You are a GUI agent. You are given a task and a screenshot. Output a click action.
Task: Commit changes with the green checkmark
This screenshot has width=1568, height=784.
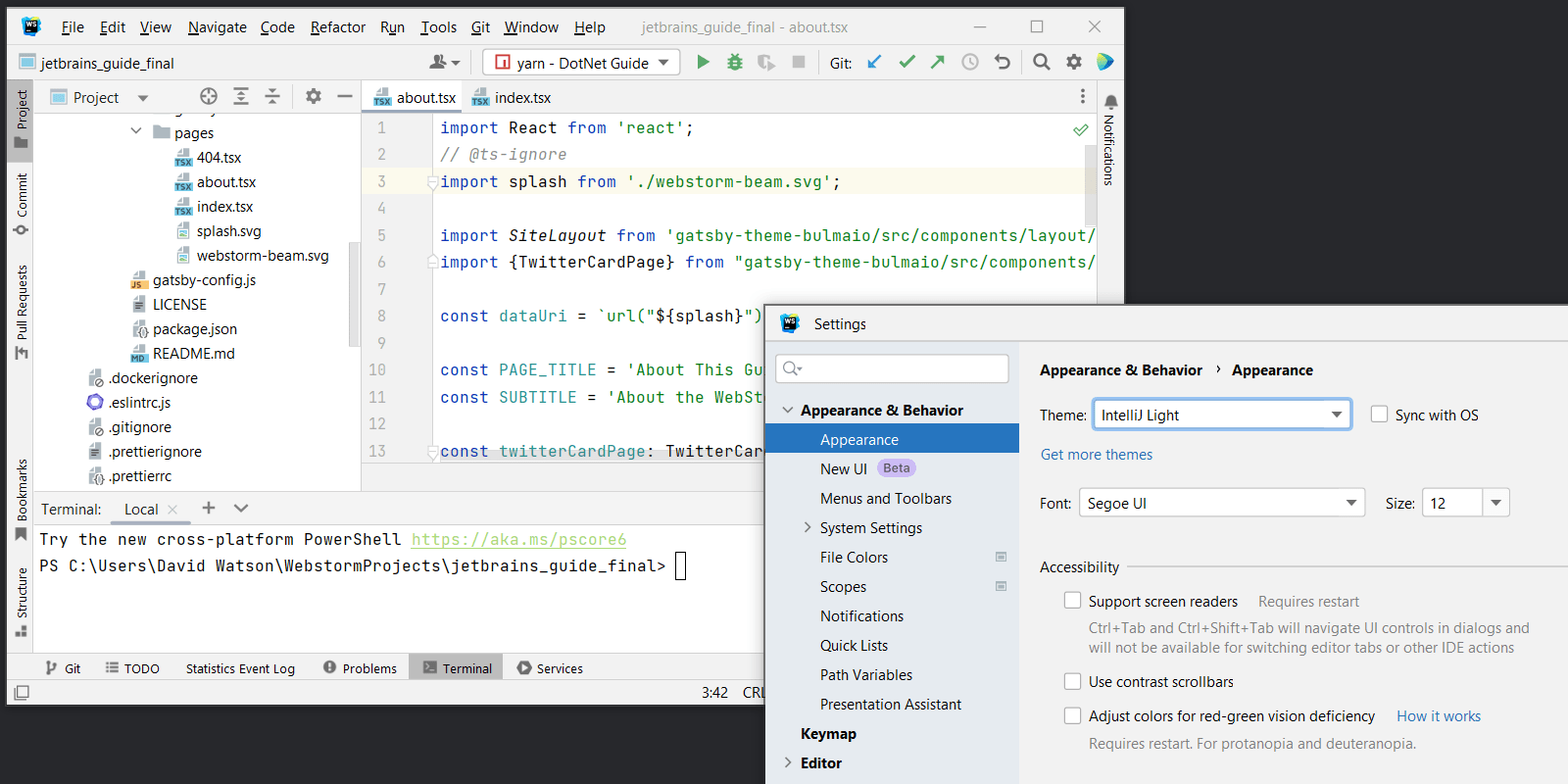point(906,62)
